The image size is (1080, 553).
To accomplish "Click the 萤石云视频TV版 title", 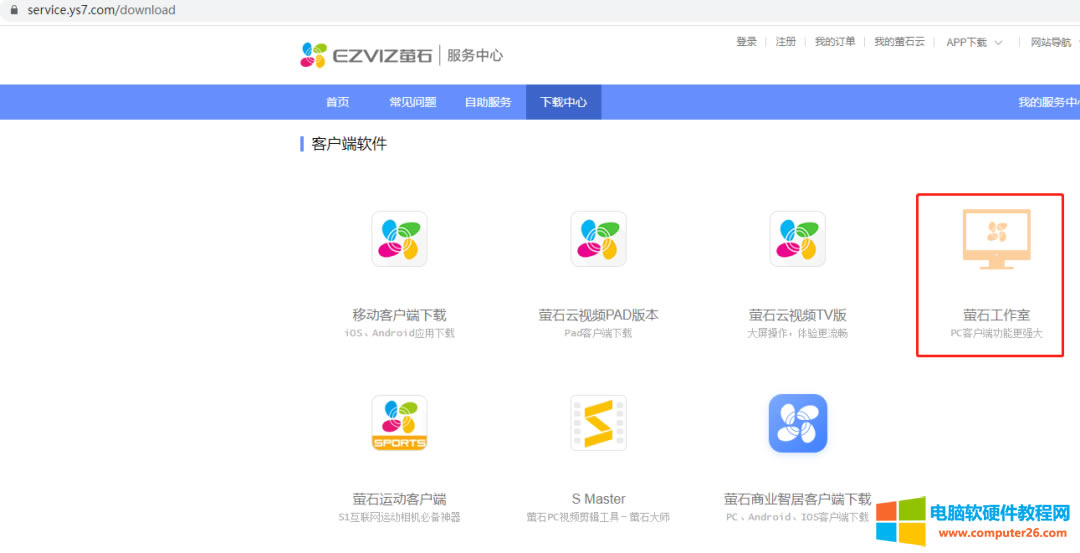I will [x=798, y=315].
